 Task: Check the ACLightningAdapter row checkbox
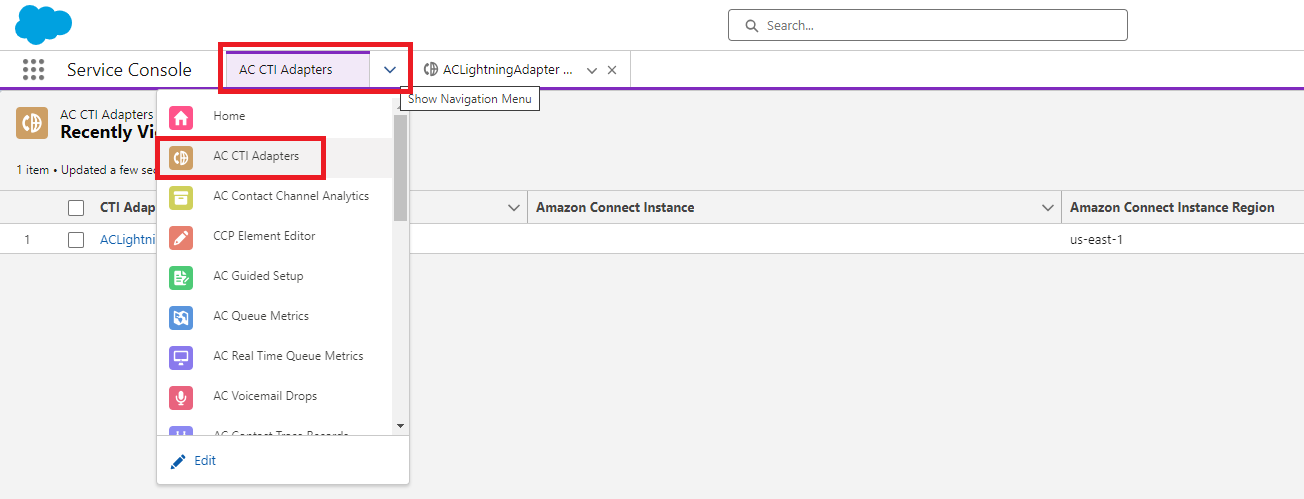click(x=76, y=240)
